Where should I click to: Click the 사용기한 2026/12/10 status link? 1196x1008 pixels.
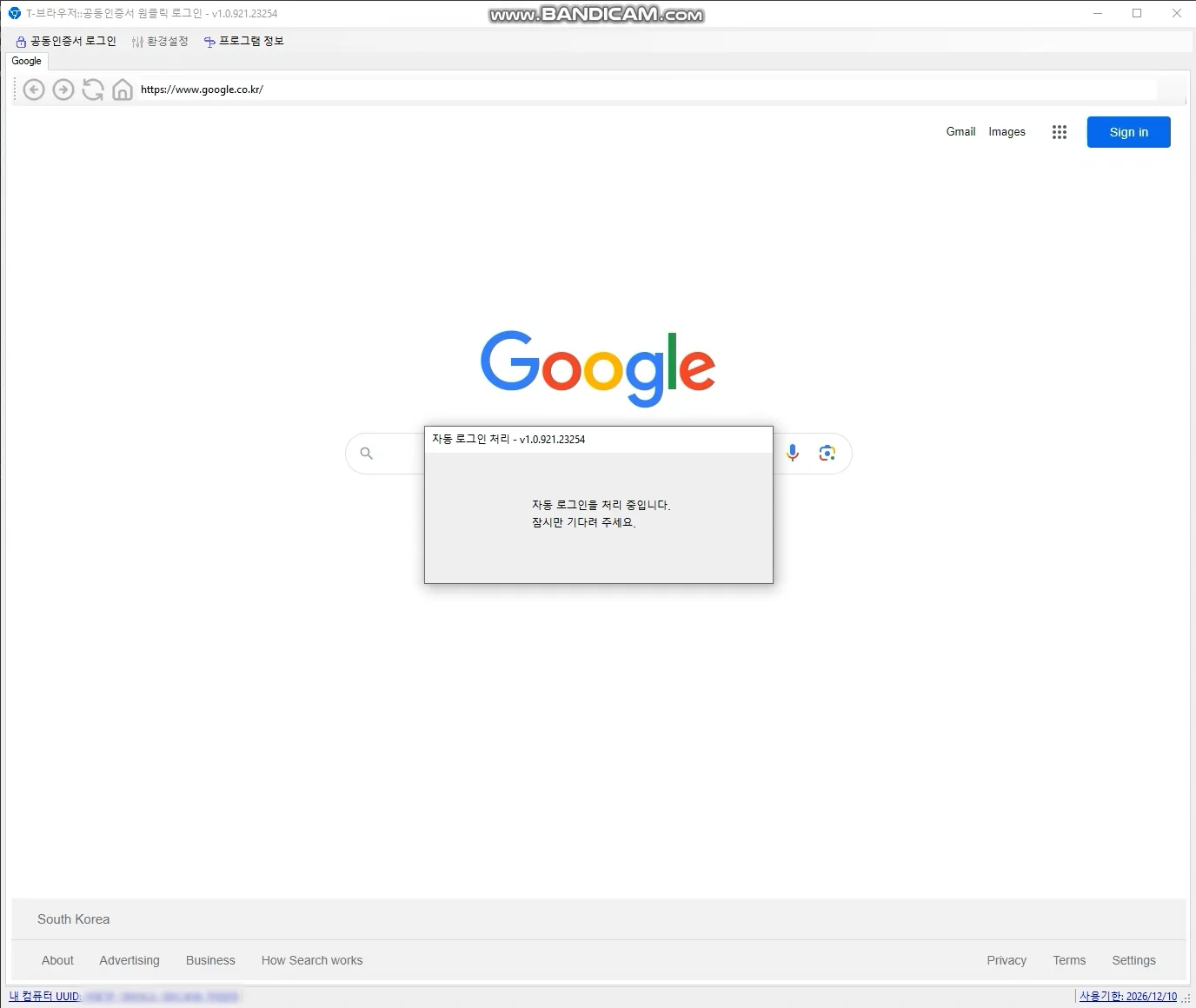(x=1128, y=997)
